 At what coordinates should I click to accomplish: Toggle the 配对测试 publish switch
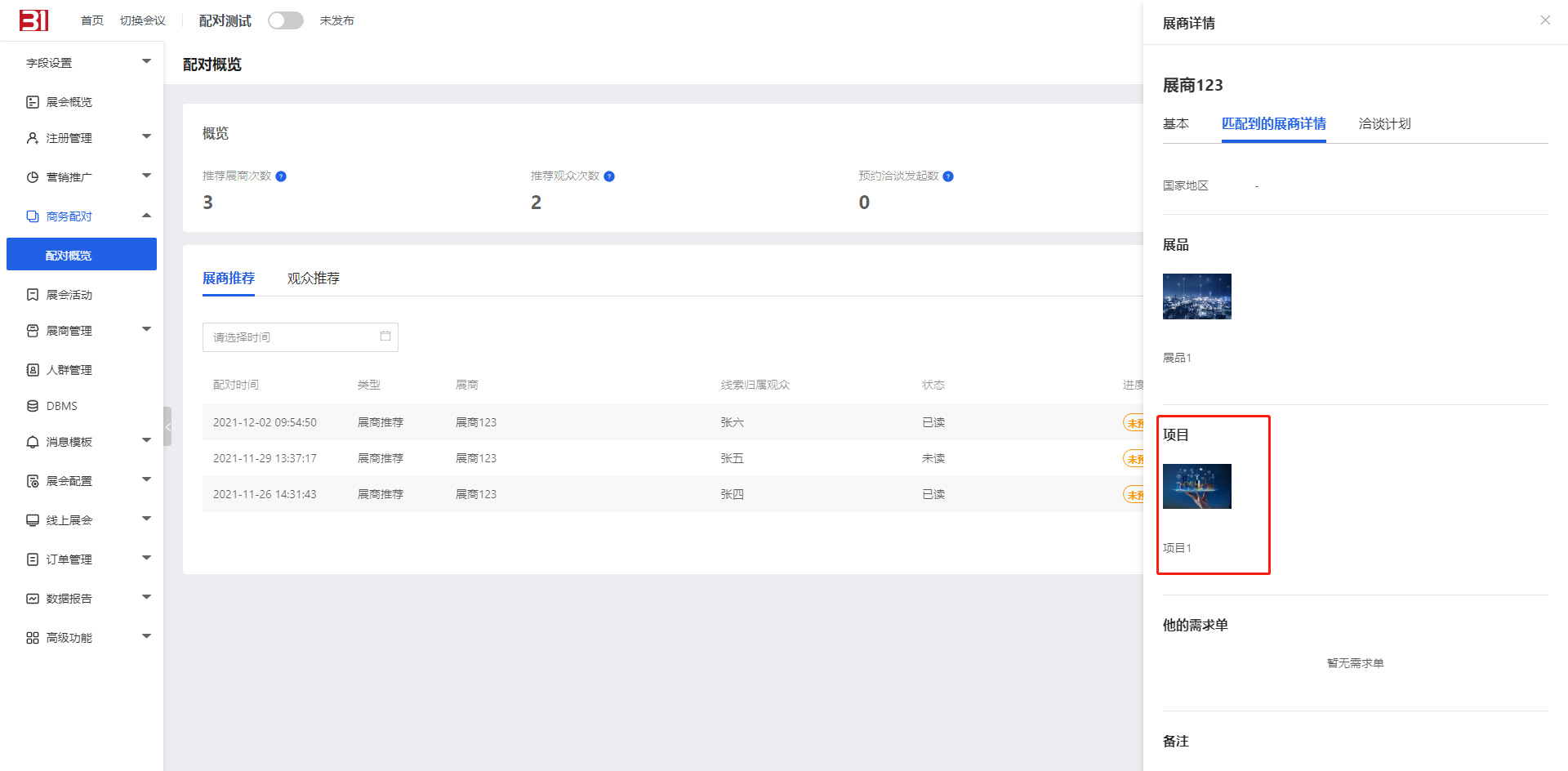click(x=286, y=20)
